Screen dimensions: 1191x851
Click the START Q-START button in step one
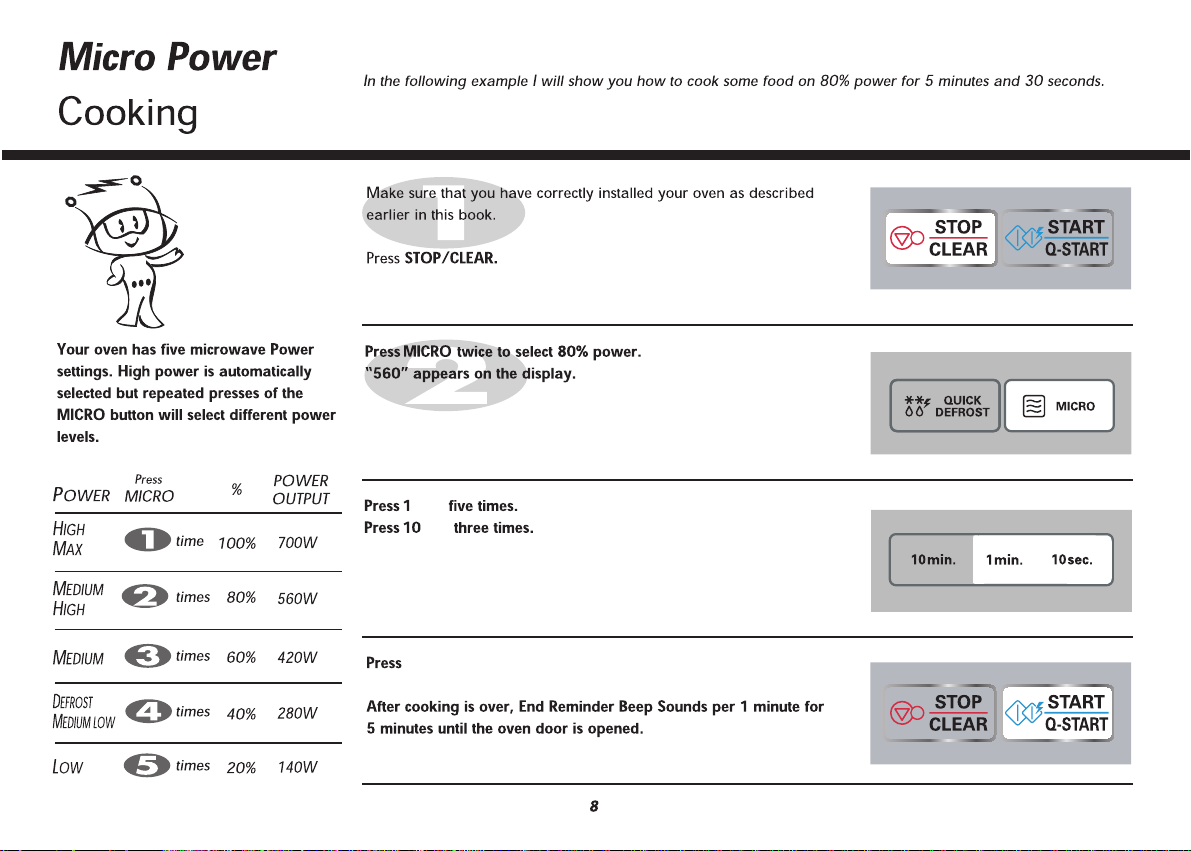coord(1057,238)
